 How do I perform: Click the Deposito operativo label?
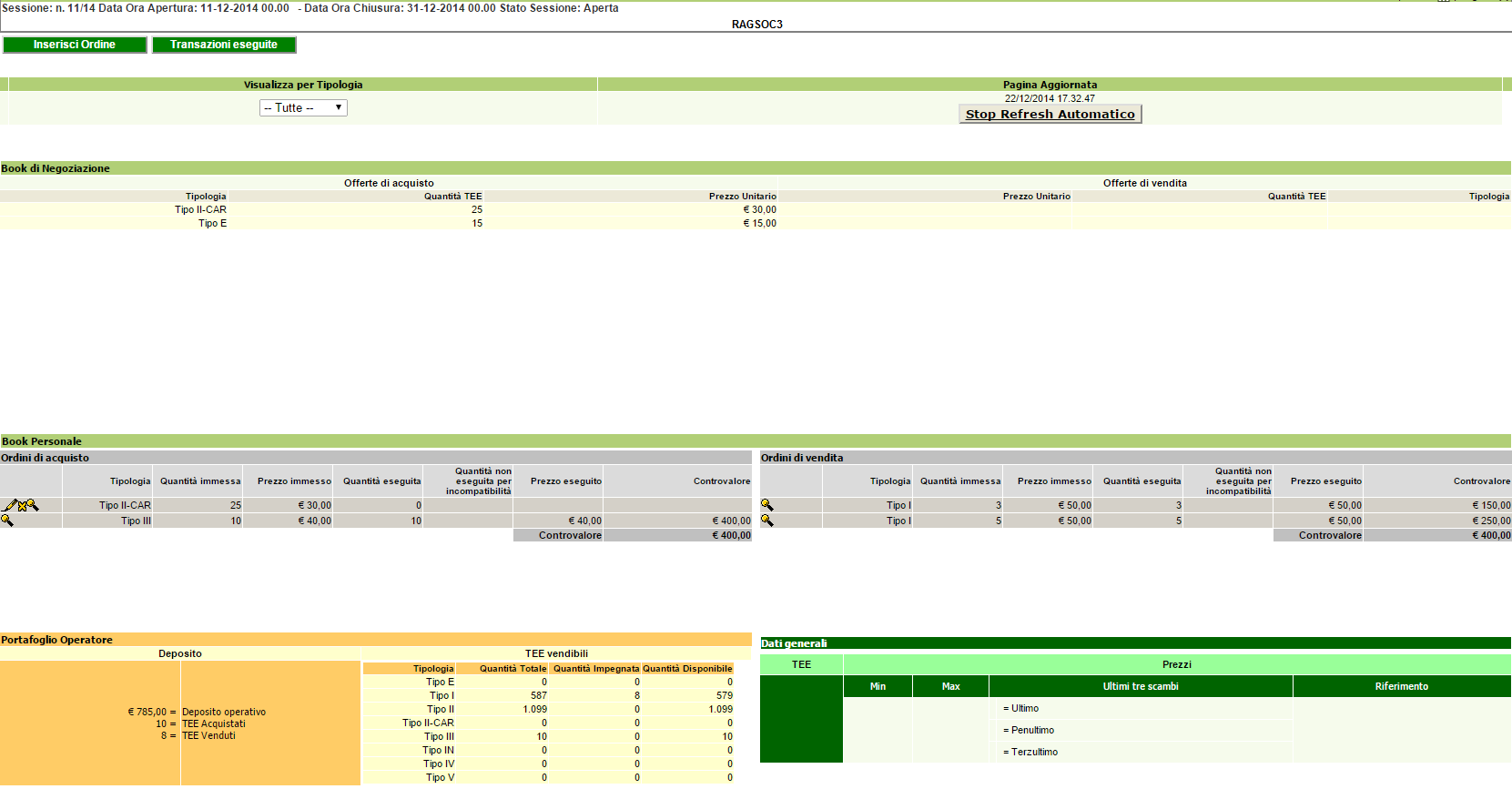[224, 712]
